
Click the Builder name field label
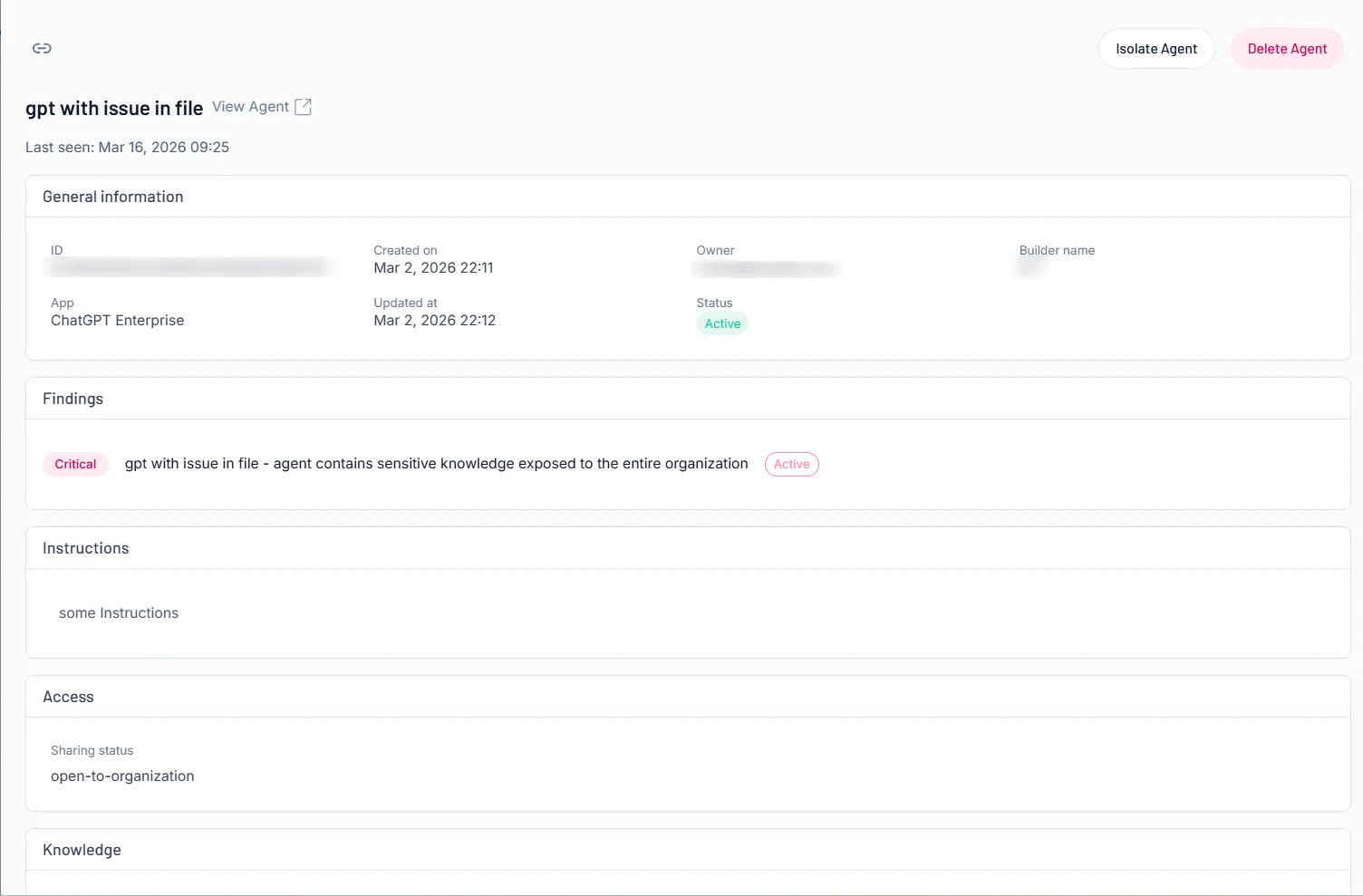tap(1057, 250)
